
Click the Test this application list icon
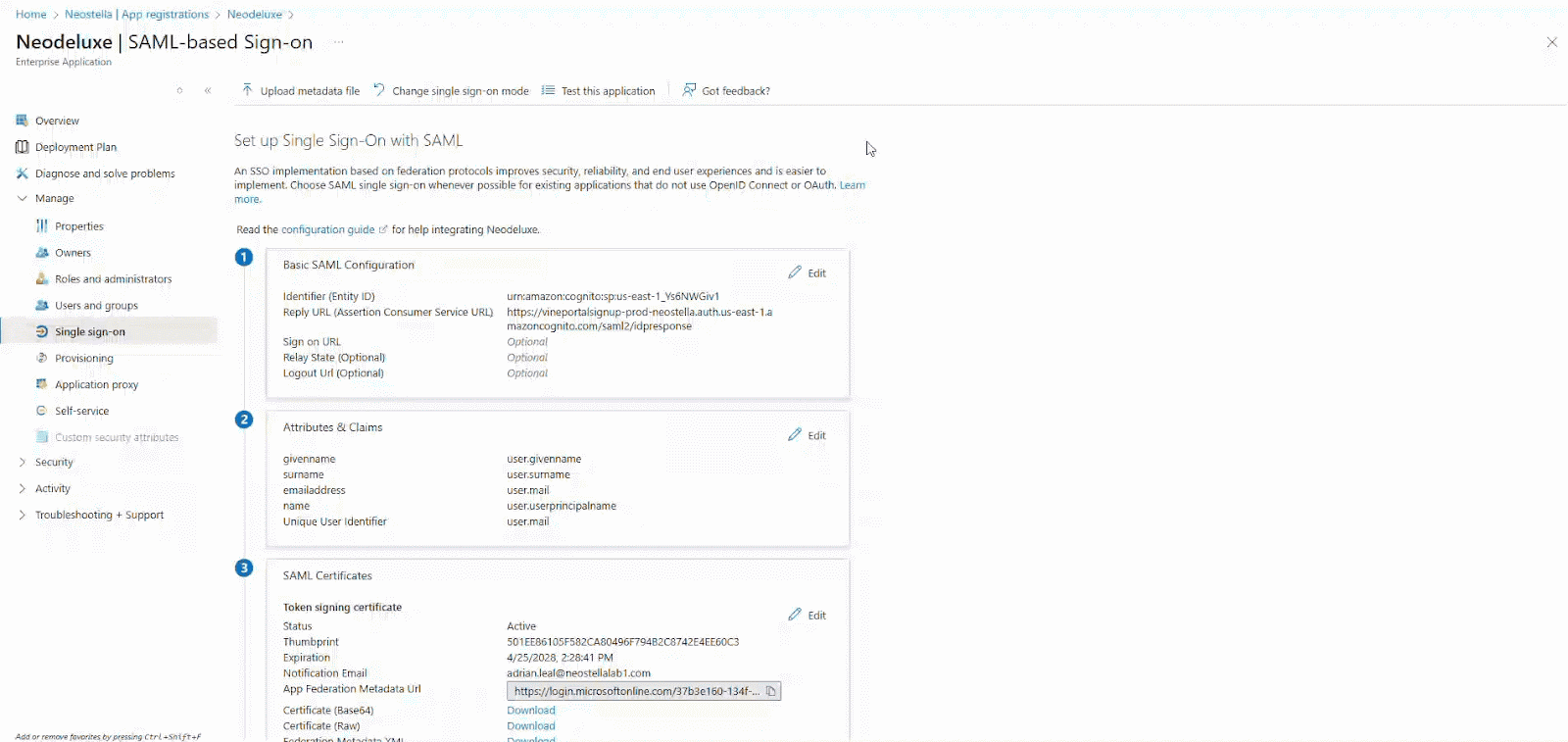(548, 90)
